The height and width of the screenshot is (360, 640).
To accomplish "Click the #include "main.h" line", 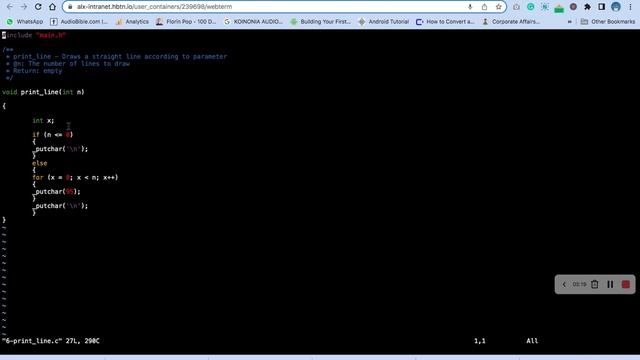I will (34, 36).
